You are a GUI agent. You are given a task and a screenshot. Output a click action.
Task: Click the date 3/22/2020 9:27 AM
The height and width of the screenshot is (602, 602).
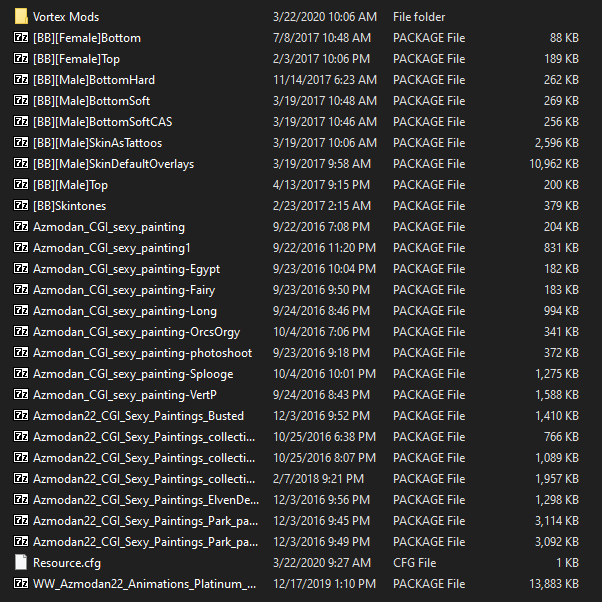(322, 563)
